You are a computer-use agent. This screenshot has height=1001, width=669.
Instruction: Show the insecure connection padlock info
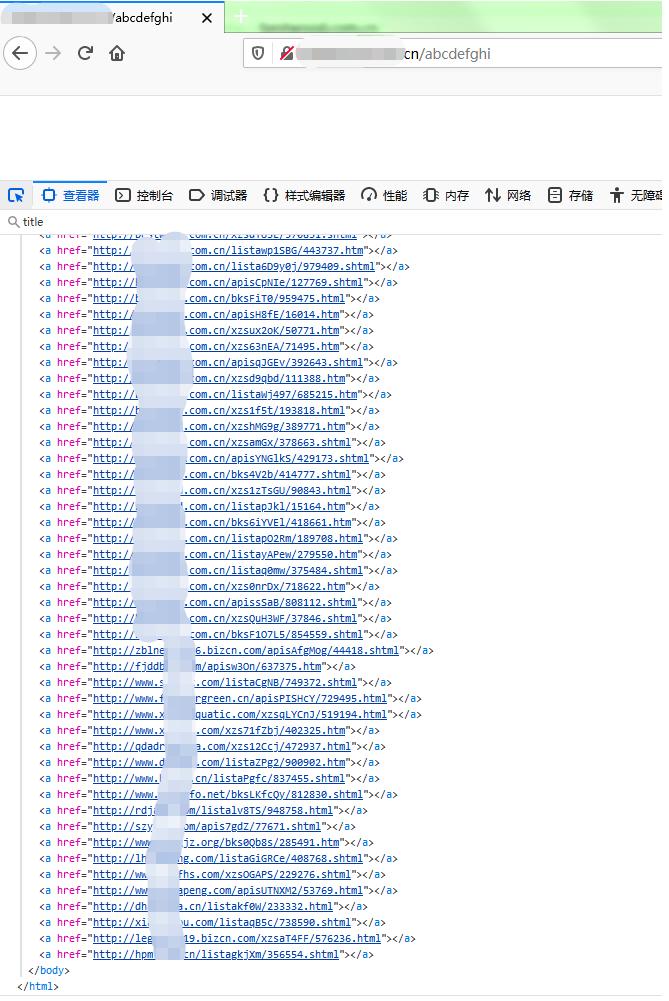tap(287, 54)
